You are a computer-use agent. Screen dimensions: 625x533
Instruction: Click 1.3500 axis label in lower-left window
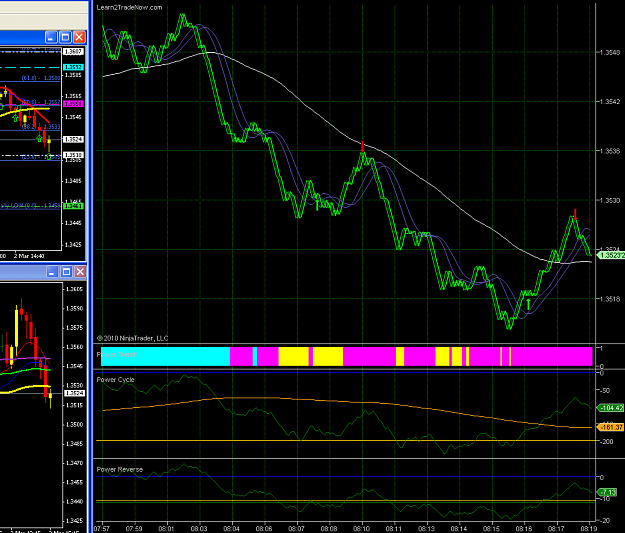(74, 424)
